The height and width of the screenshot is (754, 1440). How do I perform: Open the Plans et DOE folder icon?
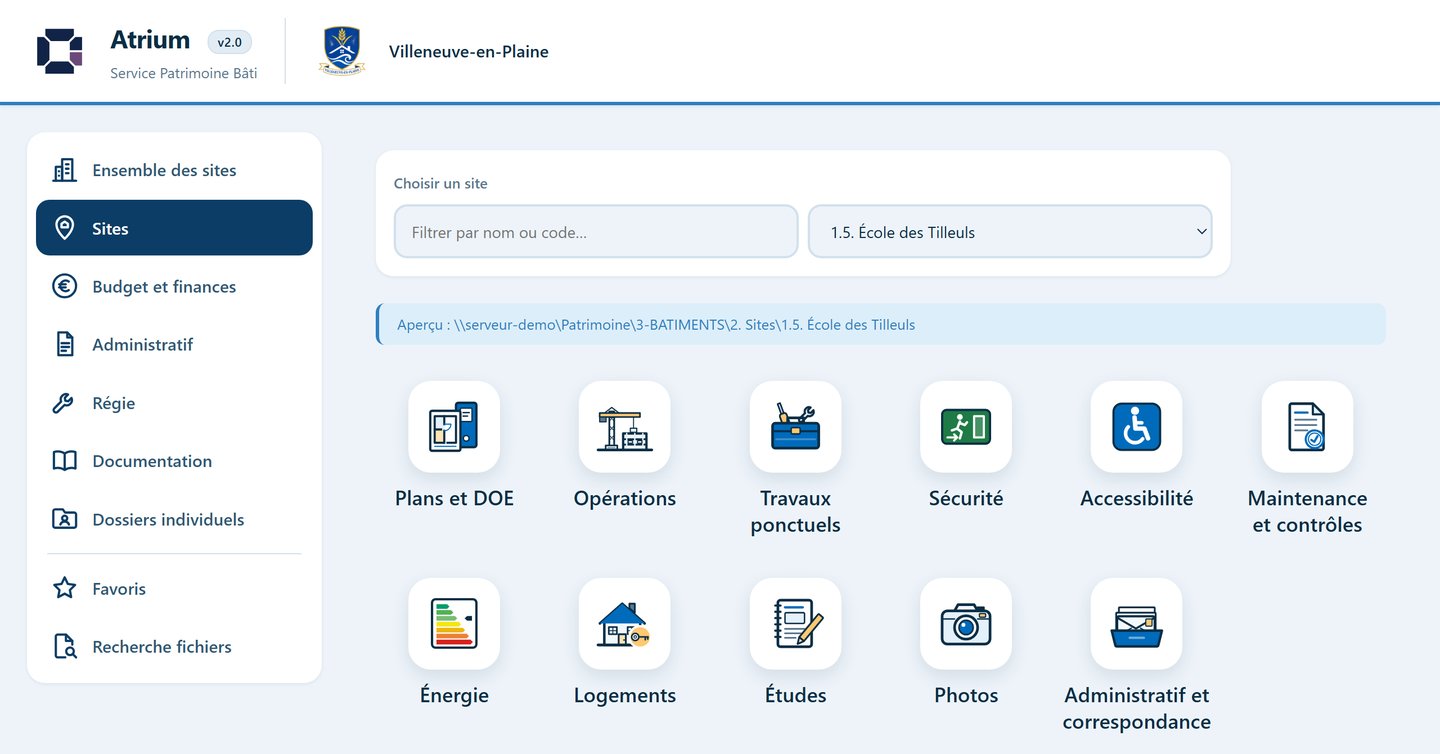454,427
